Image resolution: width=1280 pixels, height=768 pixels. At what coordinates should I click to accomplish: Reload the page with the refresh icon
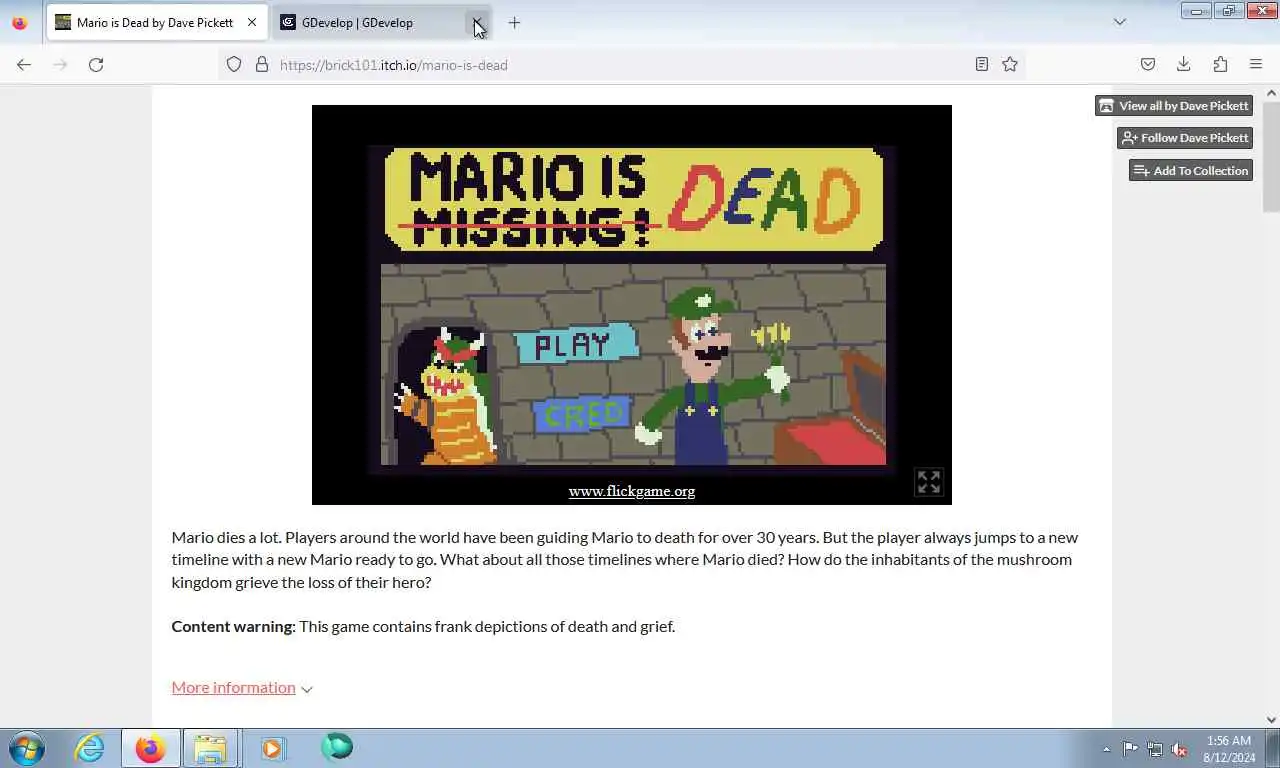[x=96, y=65]
